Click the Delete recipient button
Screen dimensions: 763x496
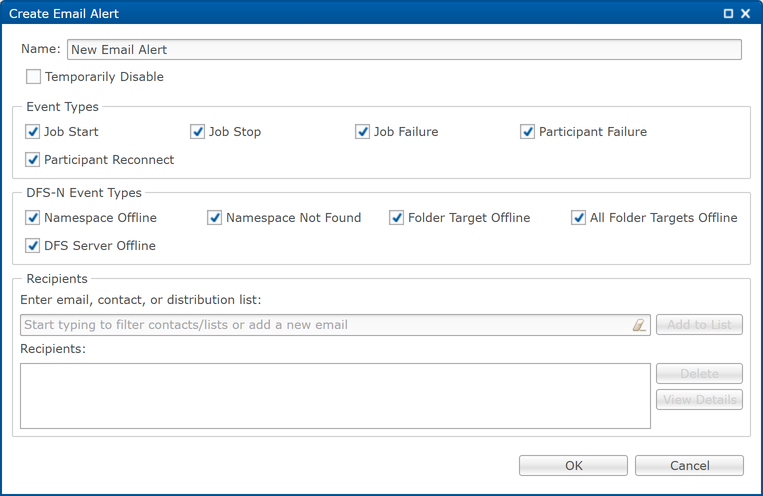[x=699, y=374]
